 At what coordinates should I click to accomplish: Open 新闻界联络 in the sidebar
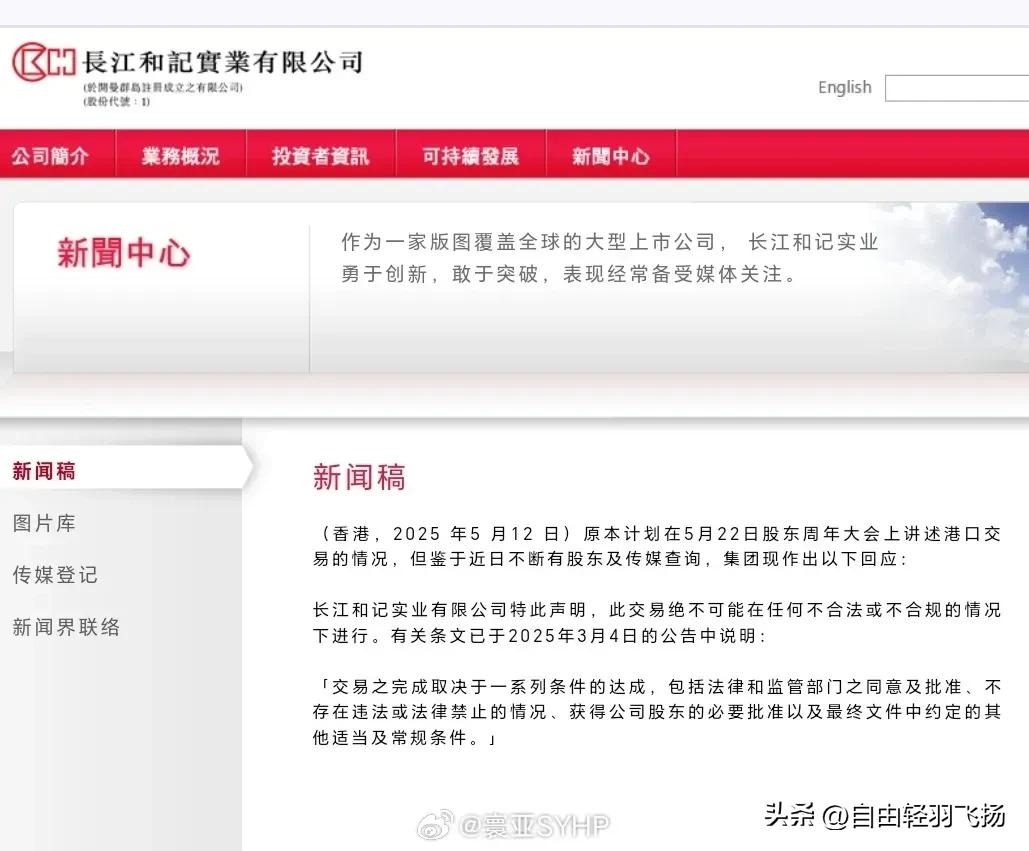click(x=66, y=627)
